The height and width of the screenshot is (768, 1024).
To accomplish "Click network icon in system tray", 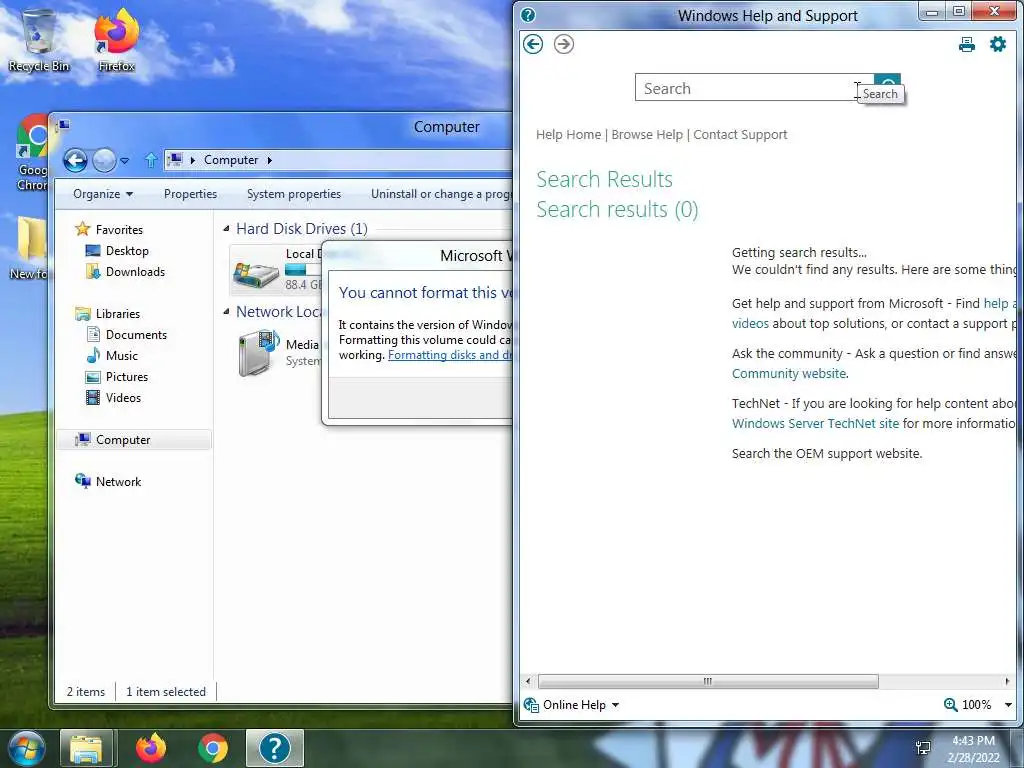I will pos(923,748).
